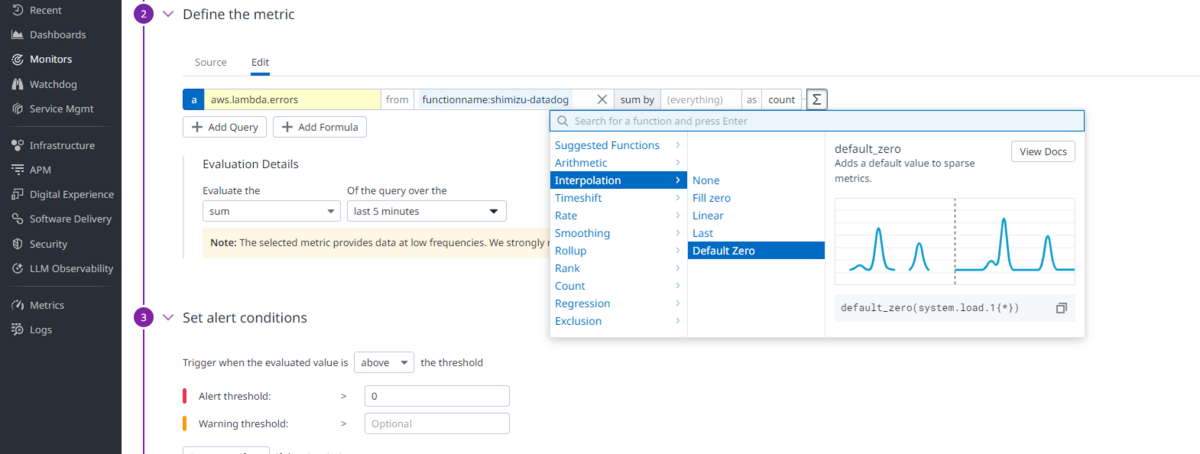Image resolution: width=1200 pixels, height=454 pixels.
Task: Choose Fill zero interpolation option
Action: point(755,198)
